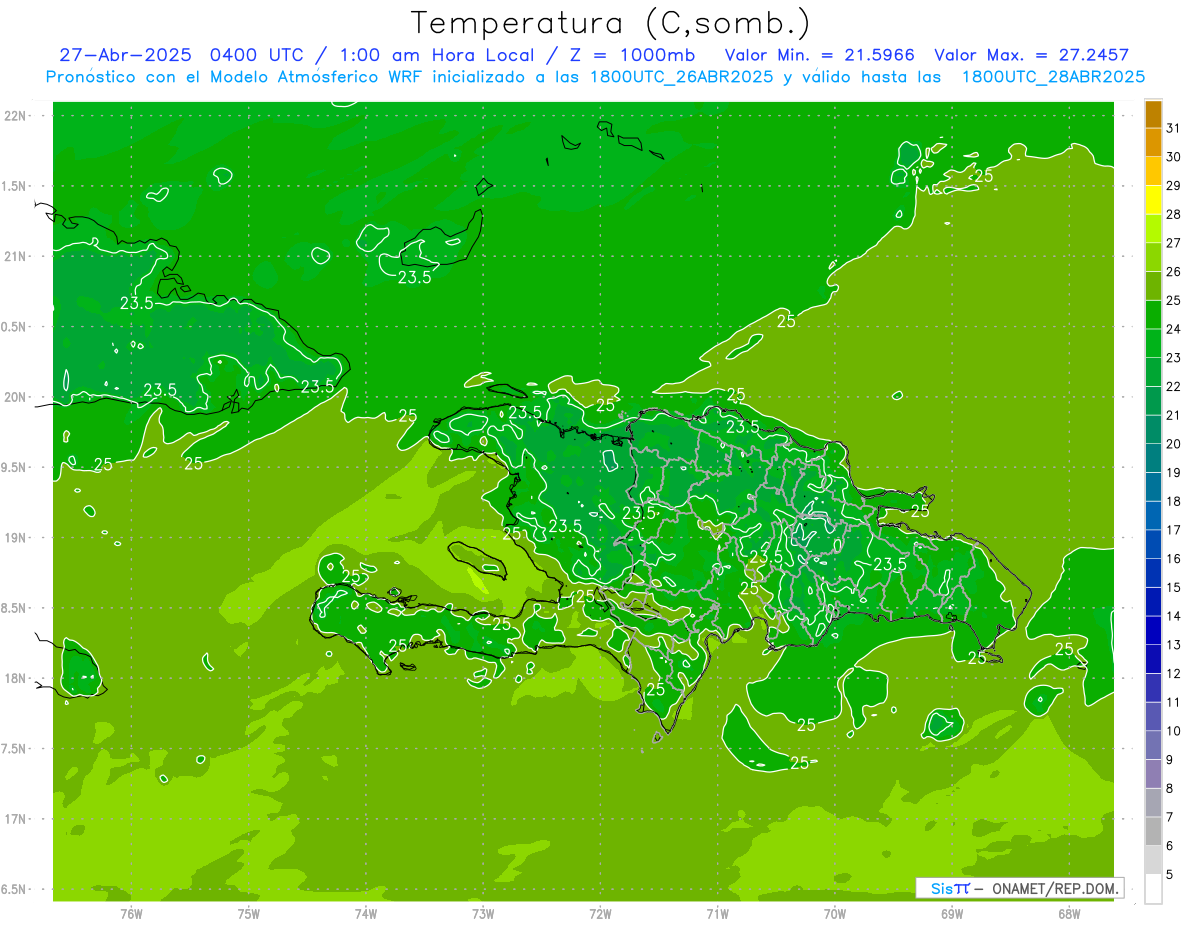The width and height of the screenshot is (1200, 927).
Task: Click the "1800UTC_28ABR2025" valid-until time
Action: (1053, 77)
